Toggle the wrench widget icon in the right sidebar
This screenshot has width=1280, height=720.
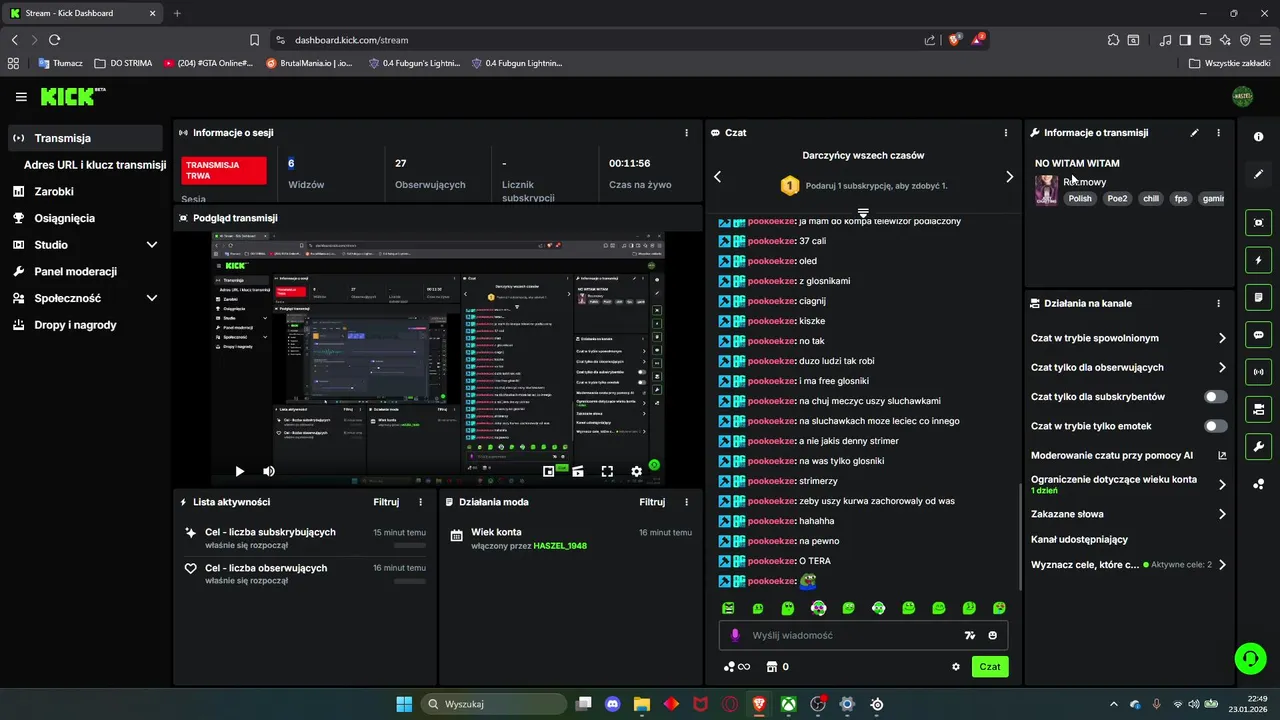pyautogui.click(x=1258, y=446)
